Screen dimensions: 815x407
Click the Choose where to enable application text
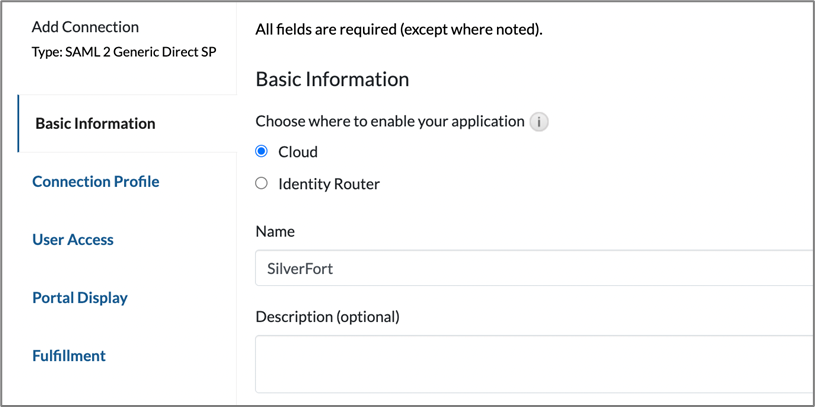tap(390, 121)
